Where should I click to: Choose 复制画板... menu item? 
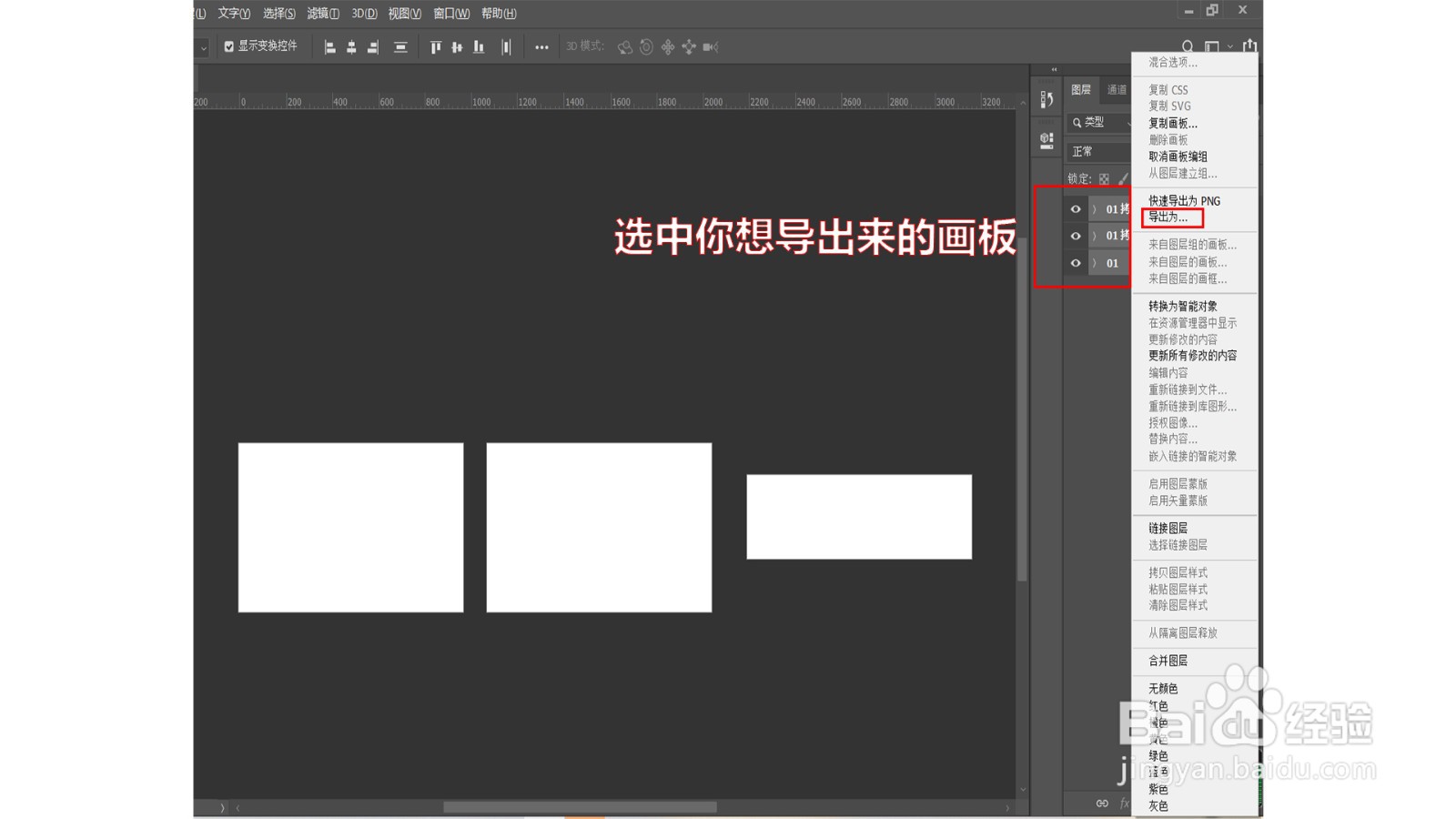tap(1173, 123)
